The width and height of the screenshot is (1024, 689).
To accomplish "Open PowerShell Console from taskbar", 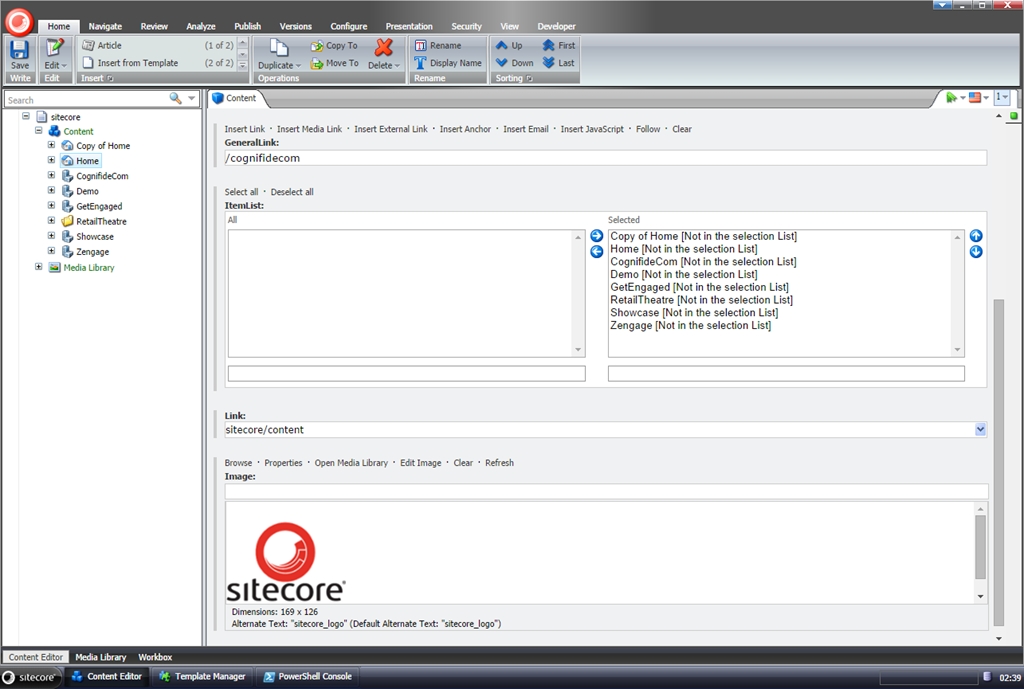I will 307,677.
